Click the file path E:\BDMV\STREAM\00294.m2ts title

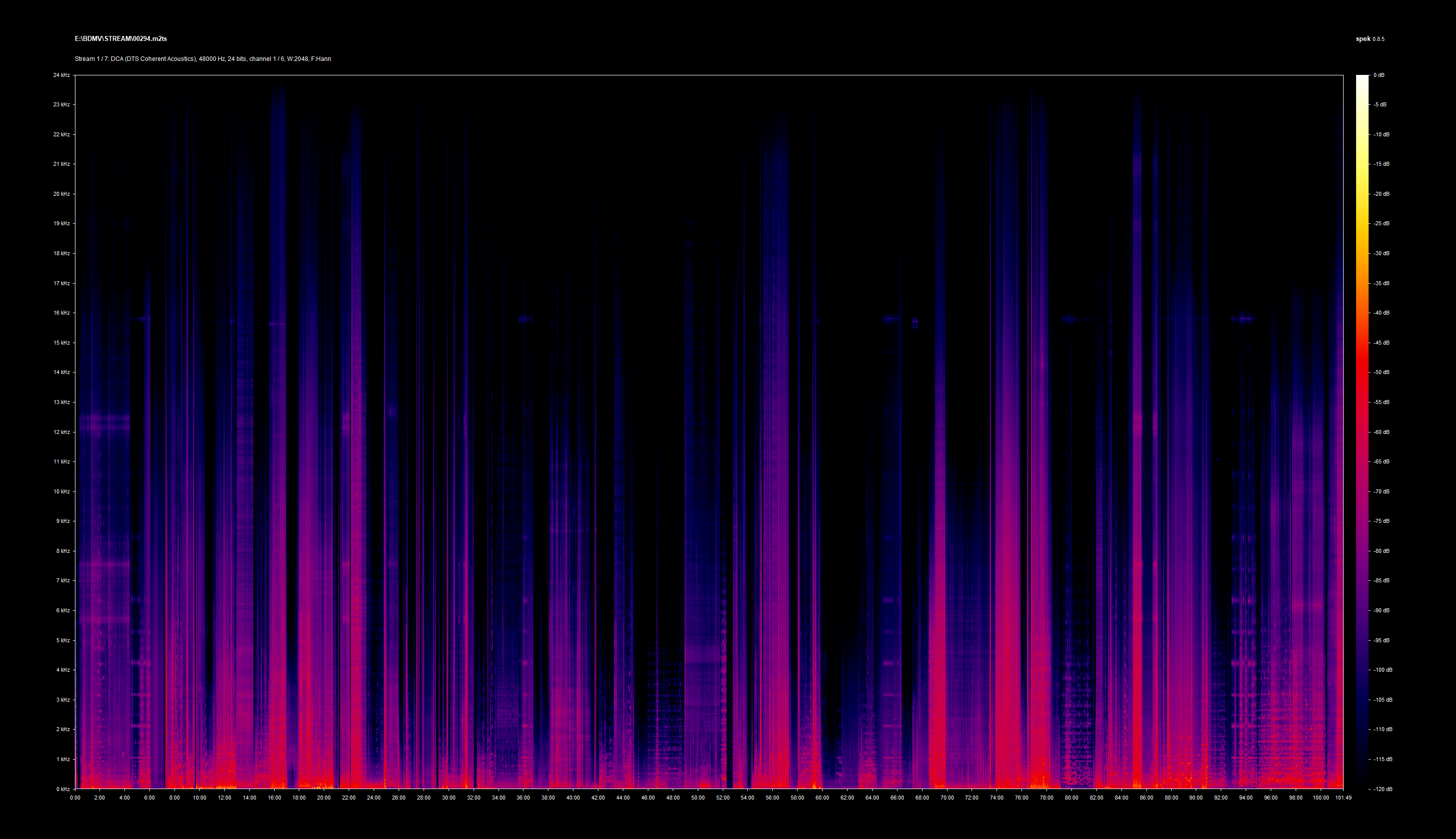[120, 38]
